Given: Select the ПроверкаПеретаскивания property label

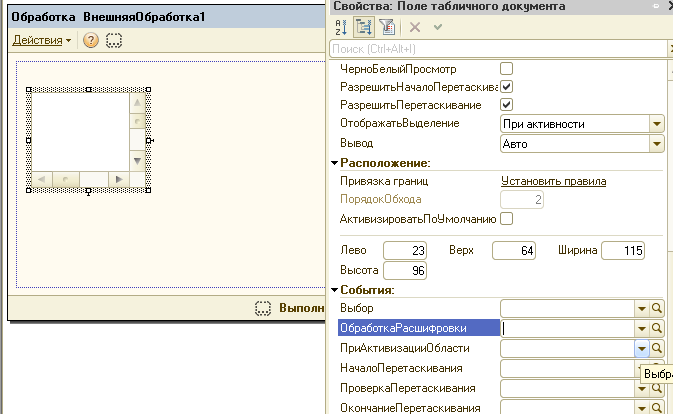Looking at the screenshot, I should [408, 388].
